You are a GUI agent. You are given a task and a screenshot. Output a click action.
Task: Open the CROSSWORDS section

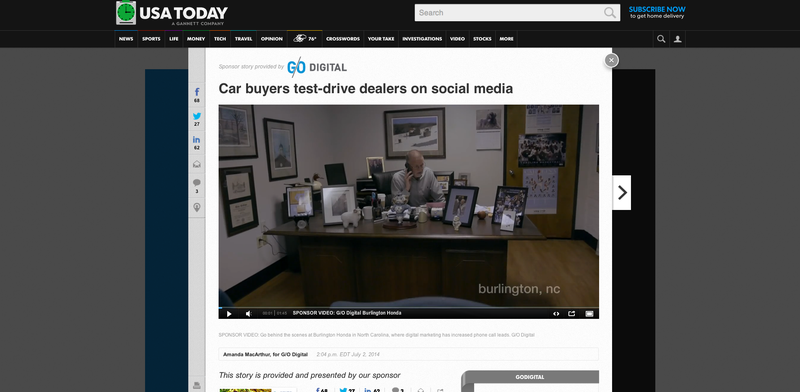click(343, 39)
